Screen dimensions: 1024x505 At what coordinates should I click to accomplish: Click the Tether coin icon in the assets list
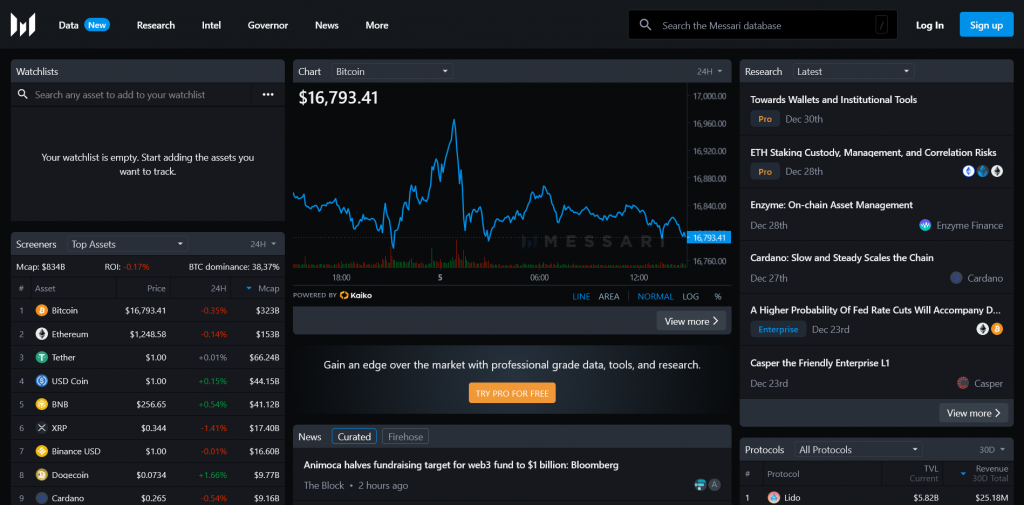point(42,357)
